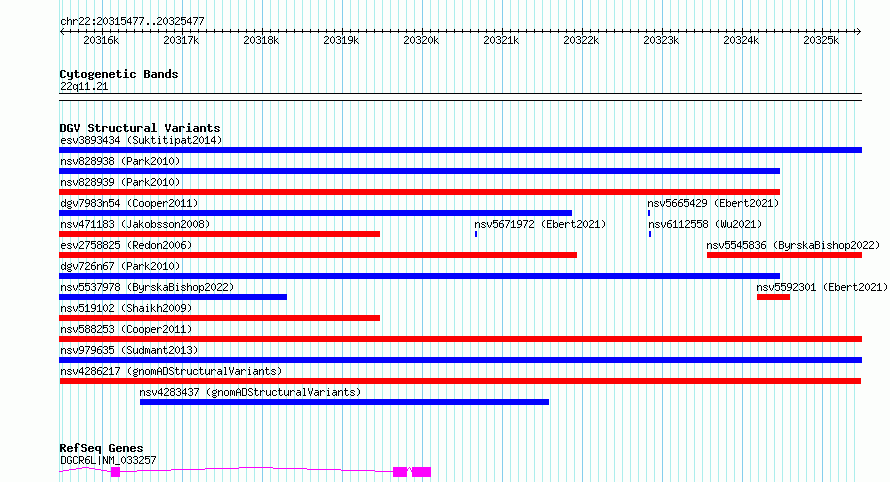890x482 pixels.
Task: Select the 20324k ruler position
Action: pyautogui.click(x=741, y=40)
